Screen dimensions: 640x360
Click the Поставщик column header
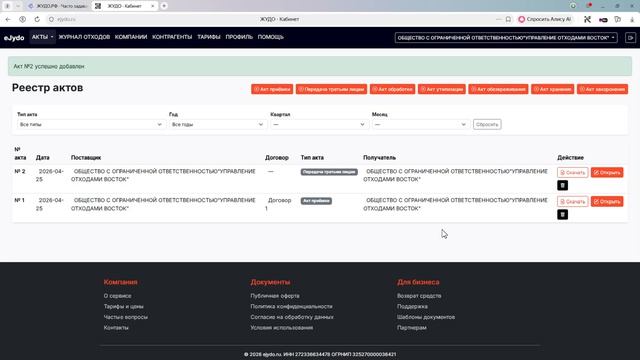click(86, 158)
